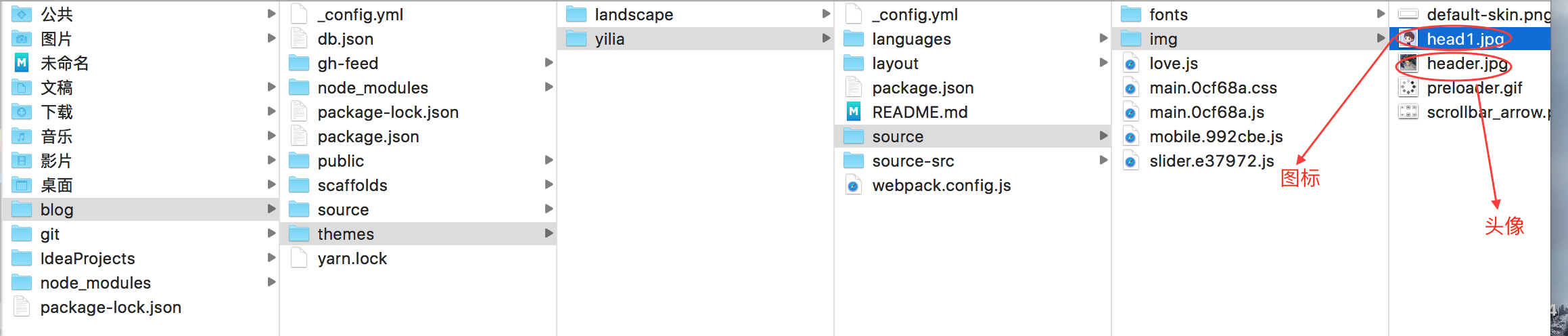Click the IdeaProjects folder

[87, 259]
